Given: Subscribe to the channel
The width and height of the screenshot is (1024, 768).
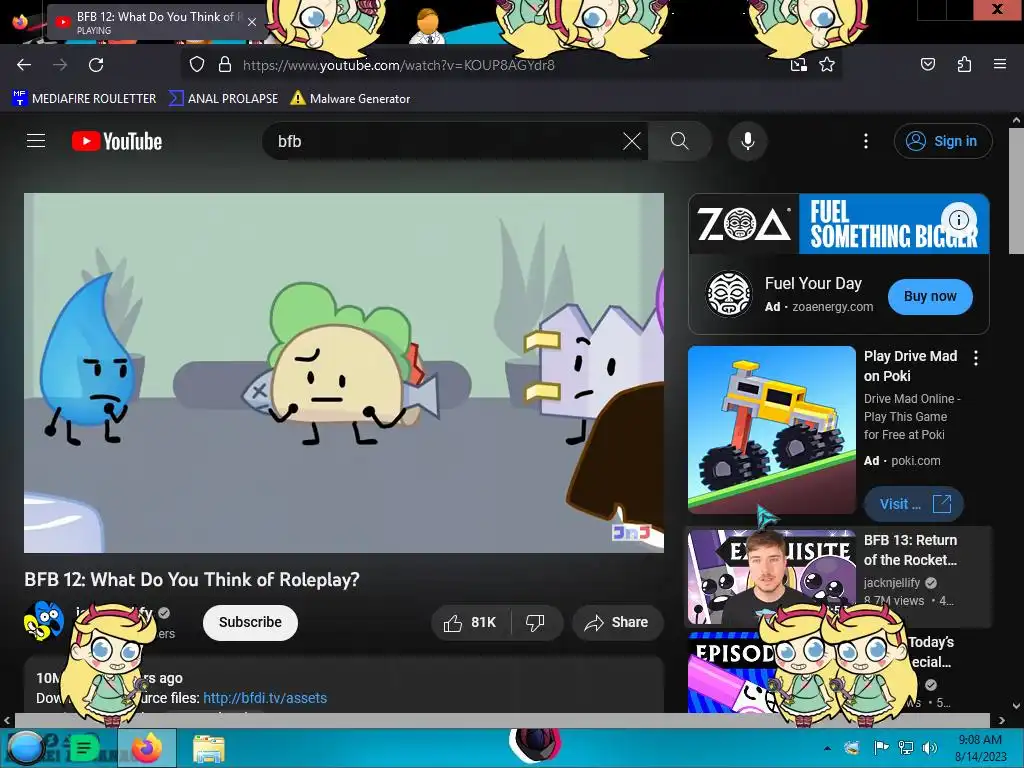Looking at the screenshot, I should (x=250, y=622).
